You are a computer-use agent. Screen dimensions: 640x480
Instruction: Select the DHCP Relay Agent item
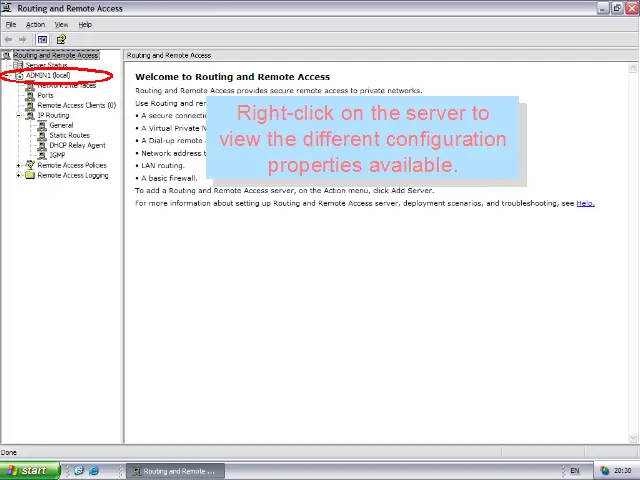(77, 145)
